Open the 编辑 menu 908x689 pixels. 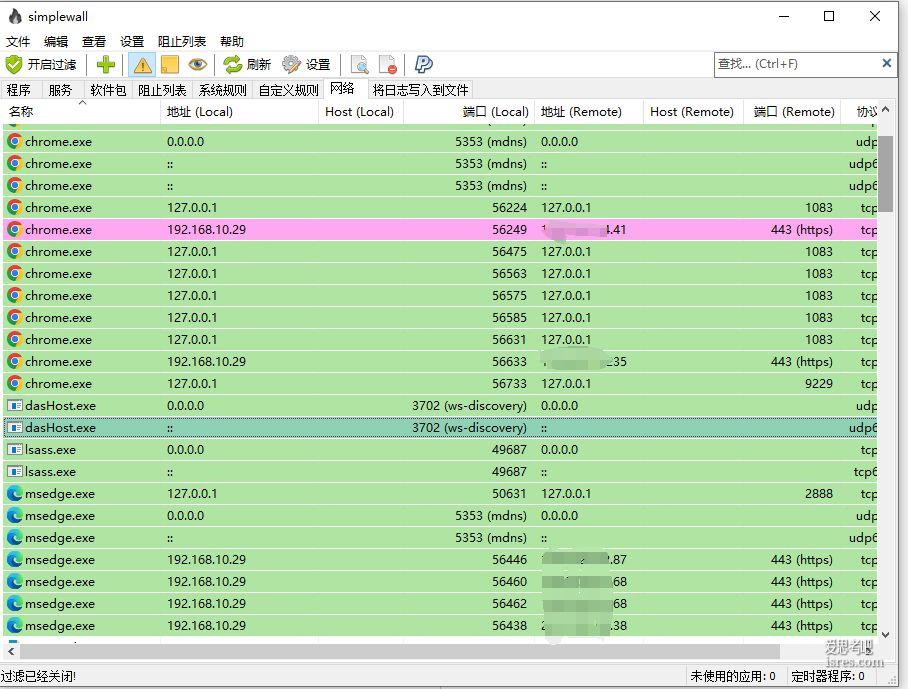point(56,42)
